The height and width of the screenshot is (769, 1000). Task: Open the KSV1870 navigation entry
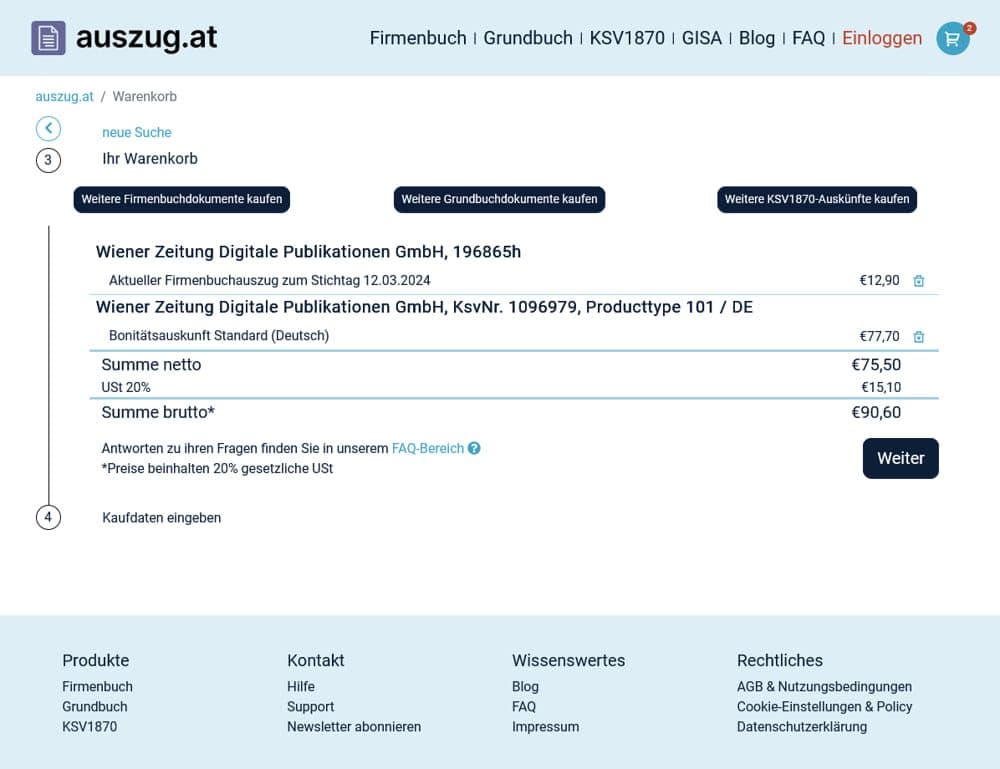[x=627, y=38]
